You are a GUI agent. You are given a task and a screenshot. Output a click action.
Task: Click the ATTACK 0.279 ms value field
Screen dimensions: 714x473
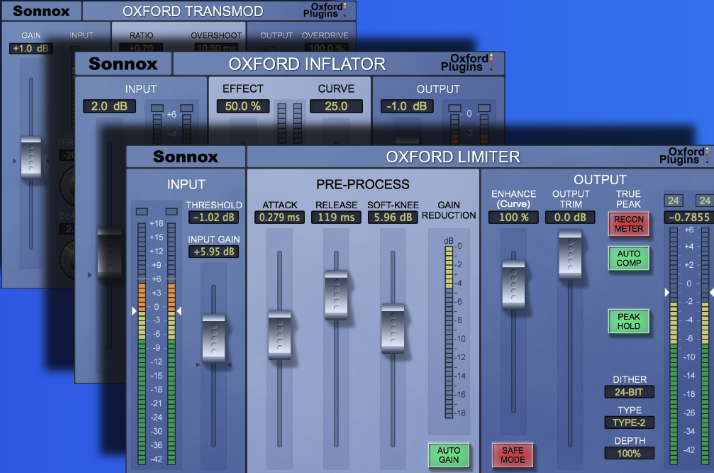point(279,217)
